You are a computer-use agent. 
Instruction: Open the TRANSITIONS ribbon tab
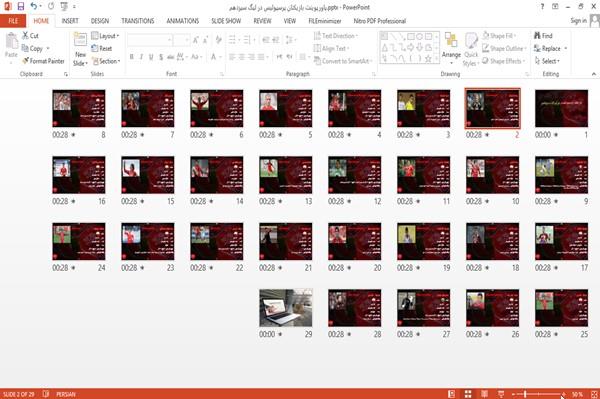pos(138,21)
